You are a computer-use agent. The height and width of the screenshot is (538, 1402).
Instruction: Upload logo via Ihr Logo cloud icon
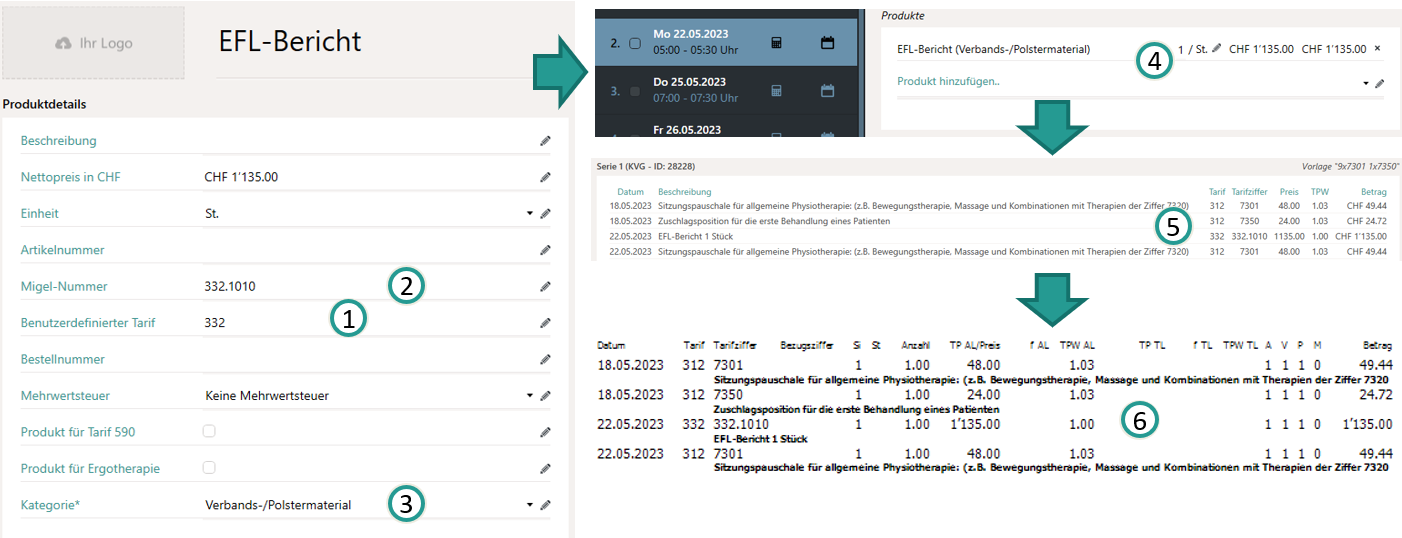point(64,44)
